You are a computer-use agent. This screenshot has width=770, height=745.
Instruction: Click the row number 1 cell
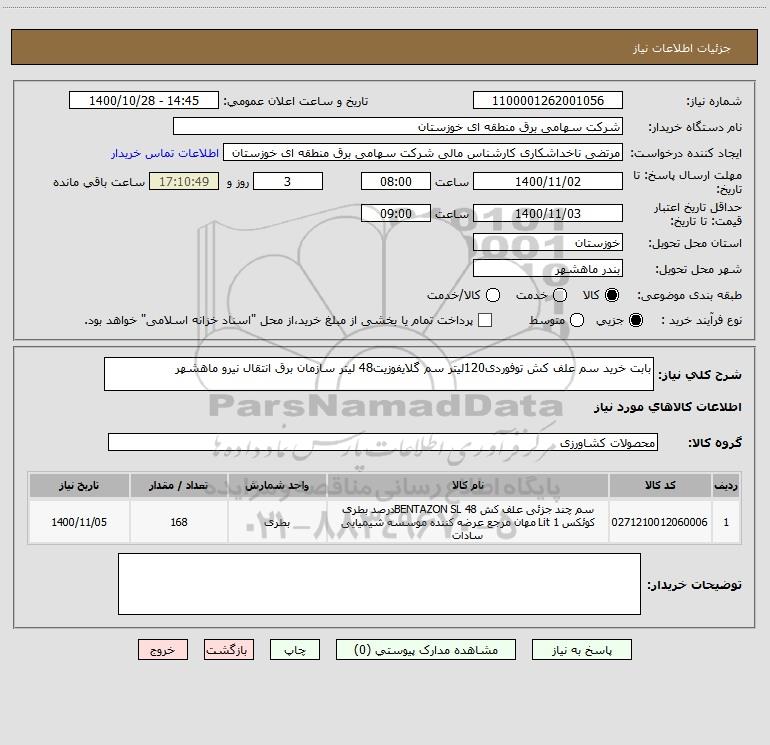pyautogui.click(x=726, y=522)
